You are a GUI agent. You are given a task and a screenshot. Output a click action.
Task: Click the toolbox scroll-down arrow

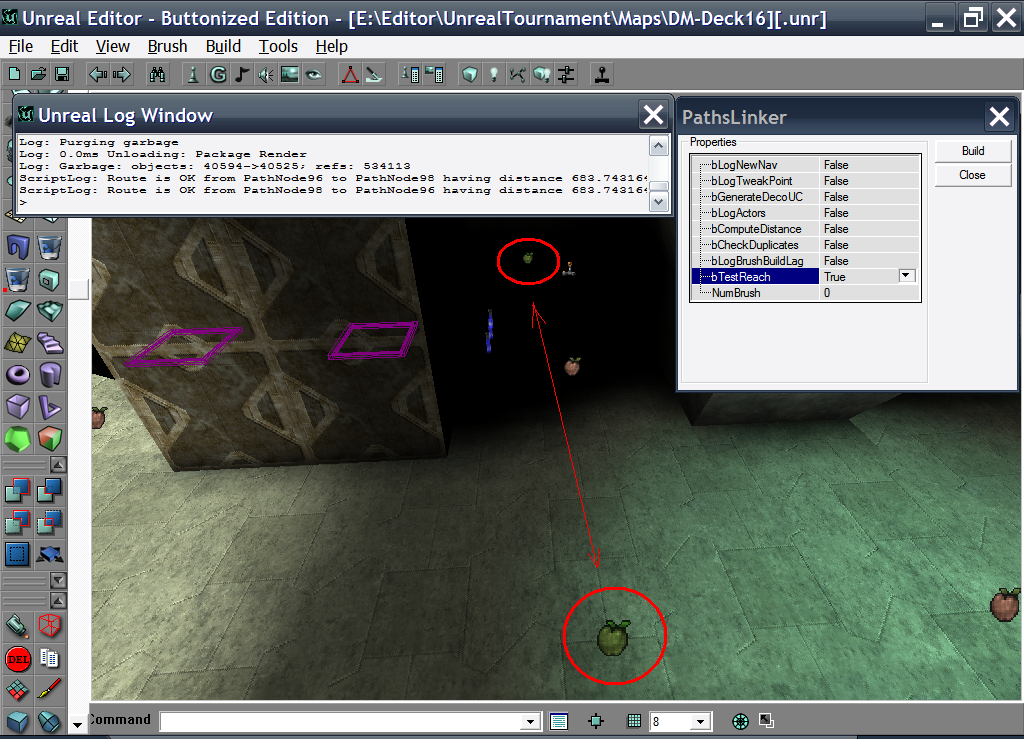coord(78,725)
